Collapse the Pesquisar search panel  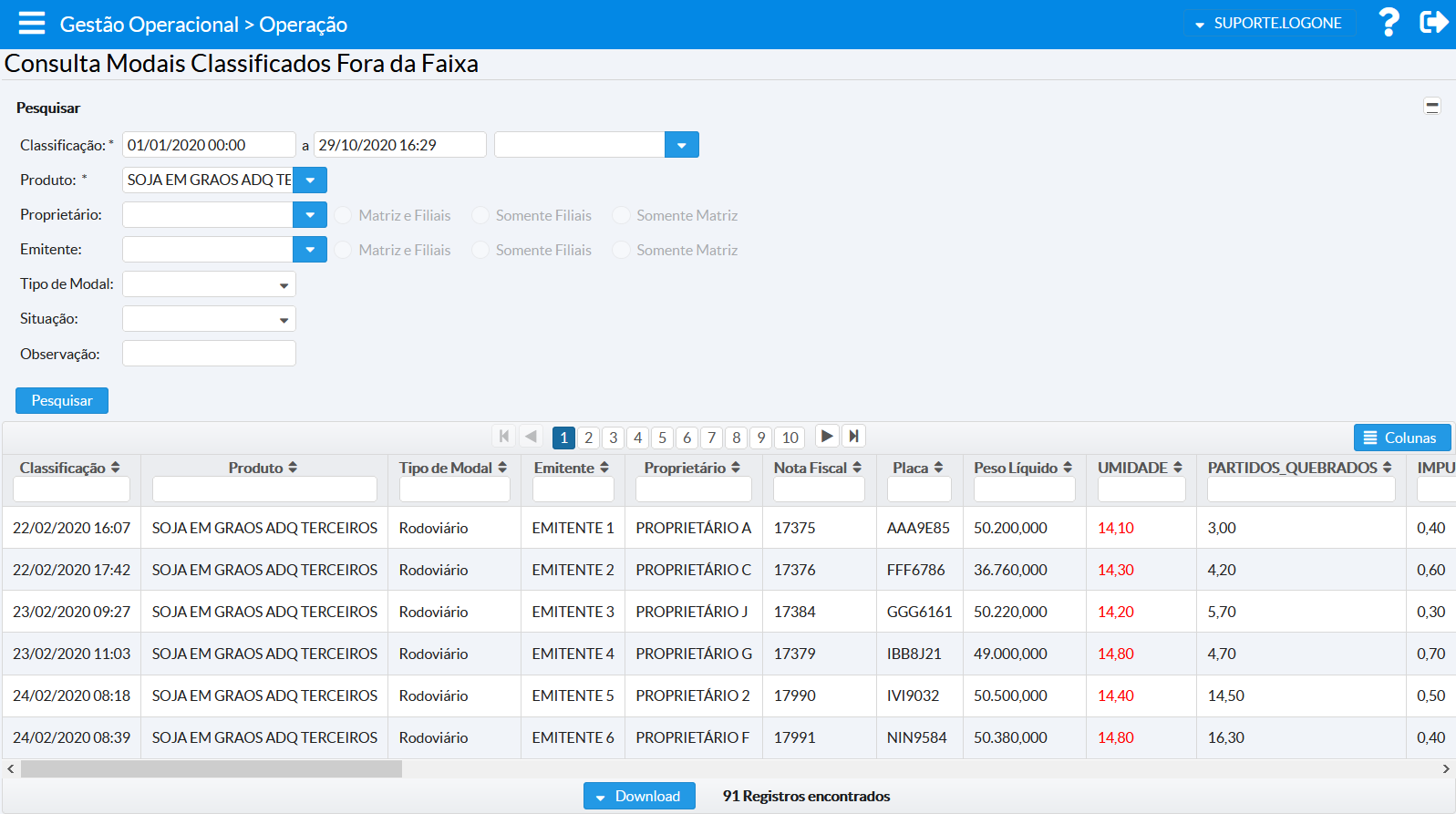(x=1431, y=107)
